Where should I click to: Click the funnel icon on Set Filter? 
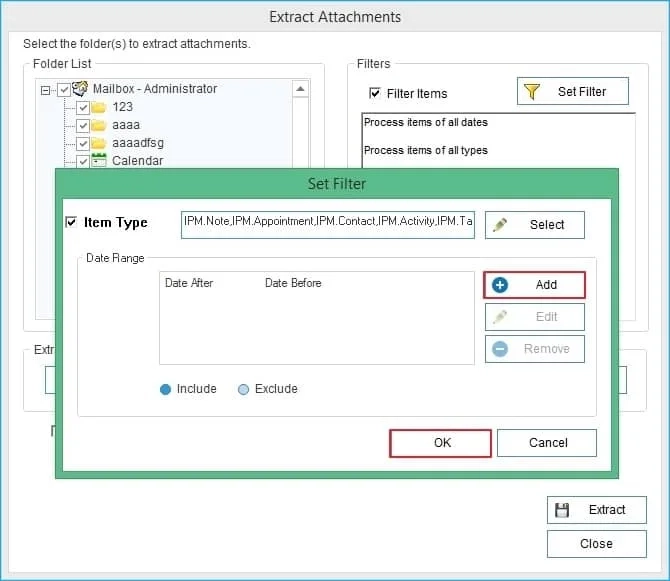532,91
